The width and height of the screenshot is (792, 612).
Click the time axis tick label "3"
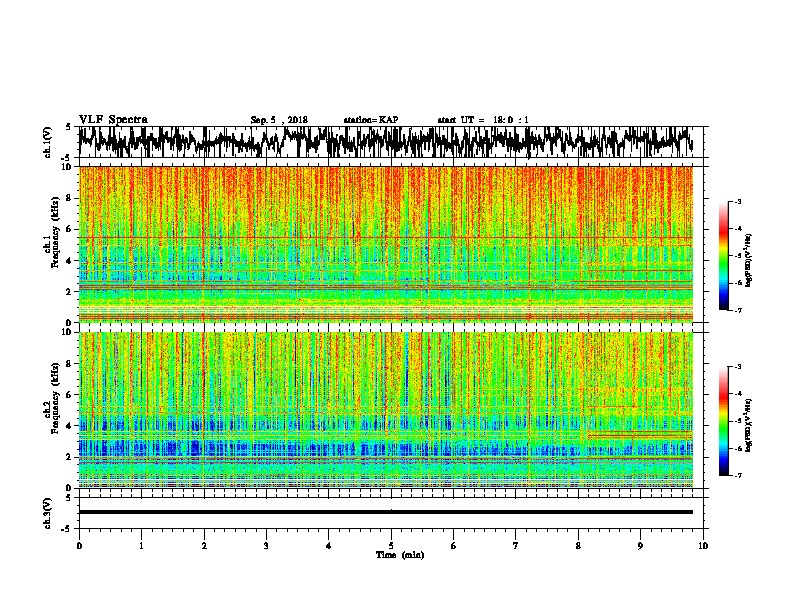point(266,546)
